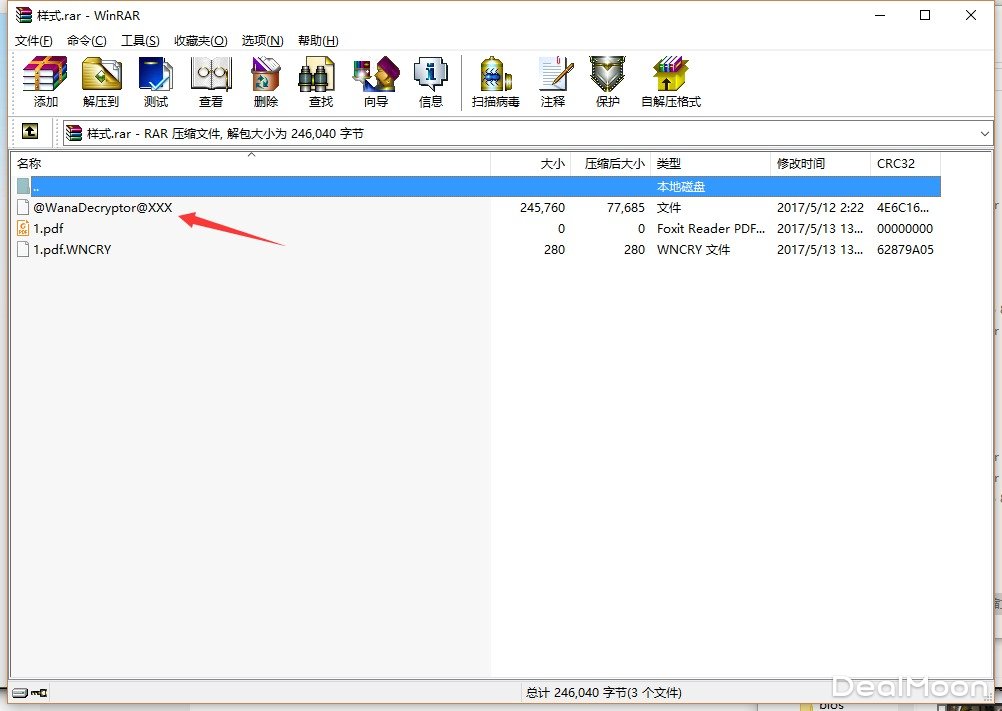Open the Tools (工具) menu
1002x711 pixels.
coord(140,41)
